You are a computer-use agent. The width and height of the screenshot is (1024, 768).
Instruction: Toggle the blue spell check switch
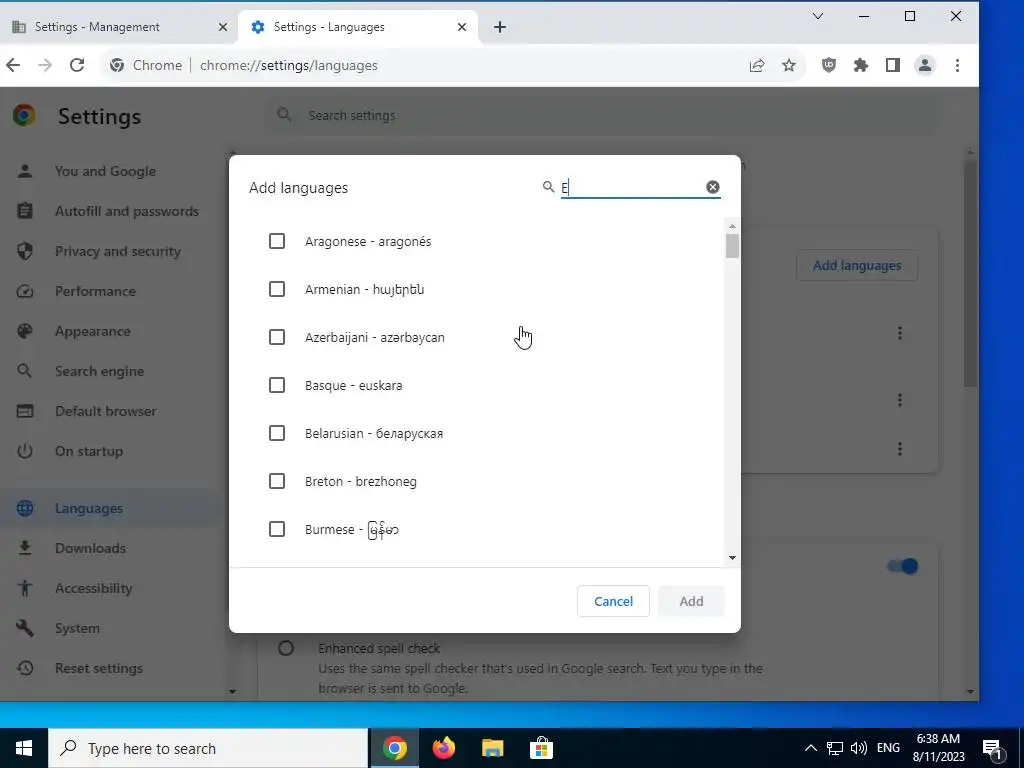point(903,566)
